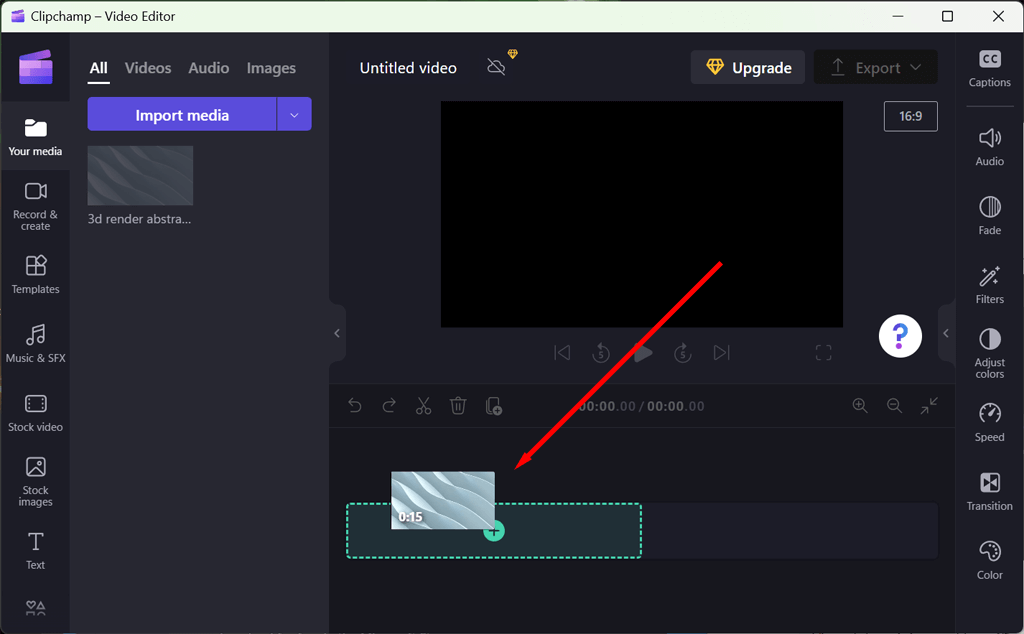Switch to the Audio tab

pyautogui.click(x=209, y=68)
